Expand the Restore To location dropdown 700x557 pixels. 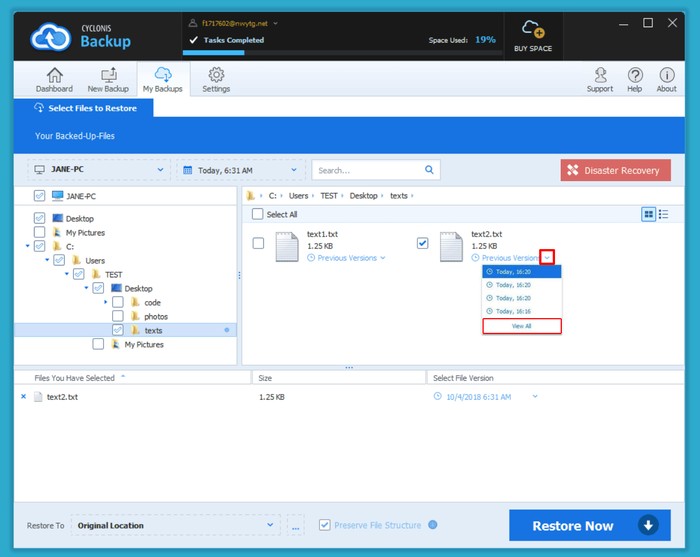[271, 525]
